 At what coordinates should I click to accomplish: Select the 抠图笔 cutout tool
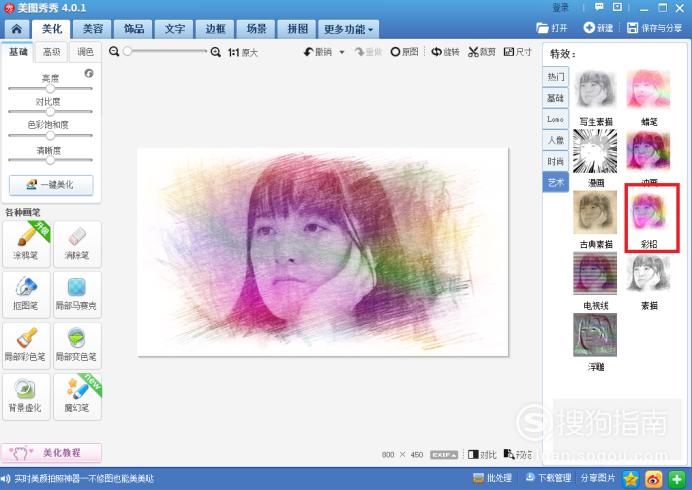(26, 294)
